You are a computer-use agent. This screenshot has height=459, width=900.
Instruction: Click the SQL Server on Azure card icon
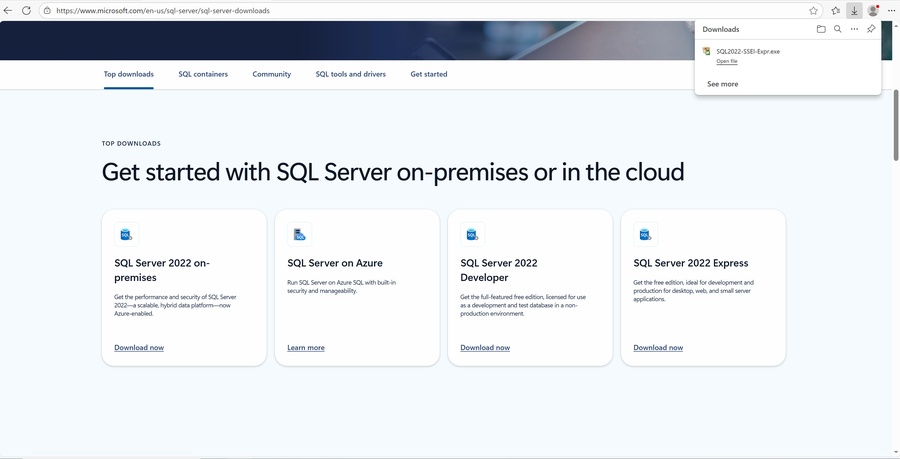[x=300, y=234]
